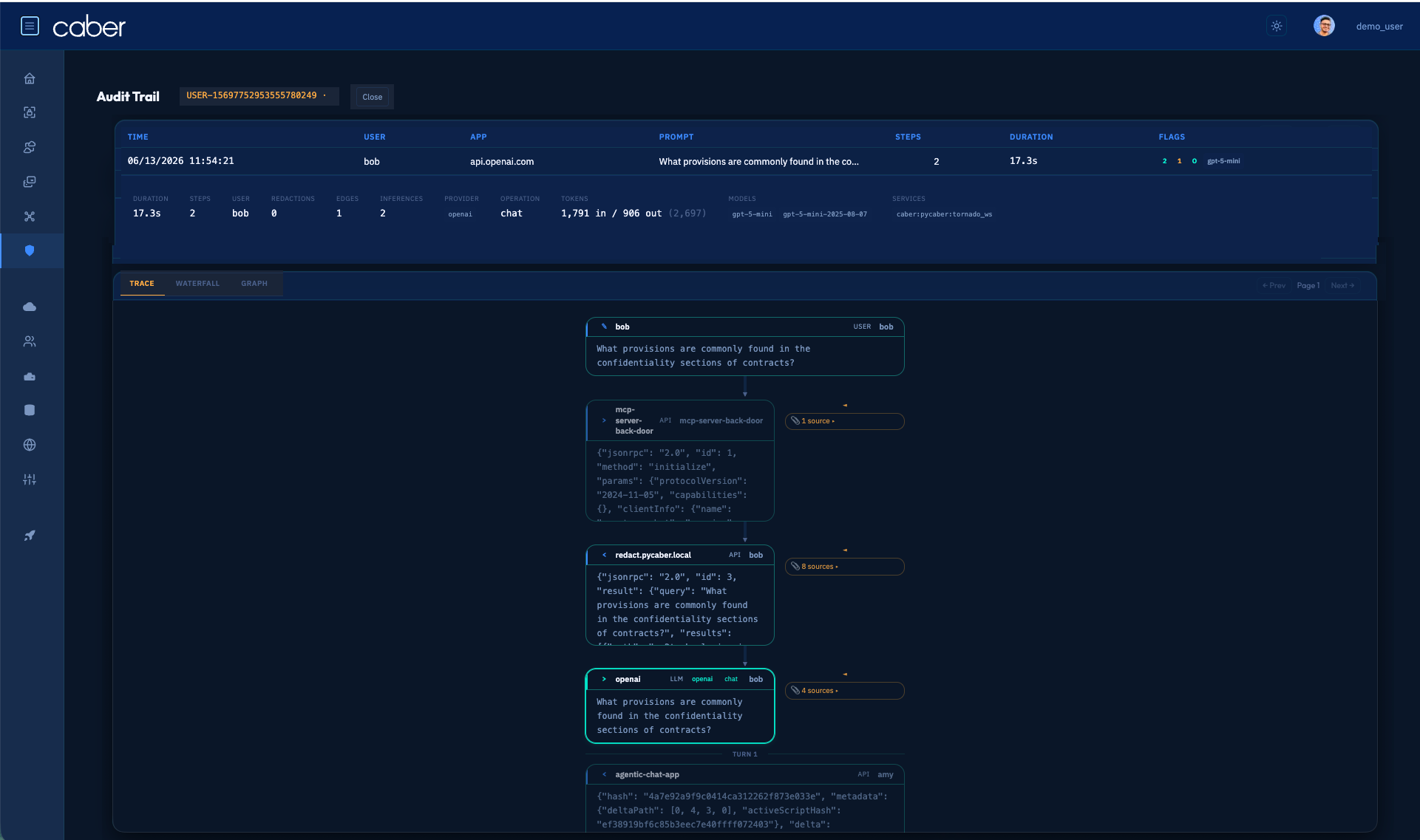Click the Close button next to Audit Trail
Viewport: 1420px width, 840px height.
pyautogui.click(x=372, y=97)
